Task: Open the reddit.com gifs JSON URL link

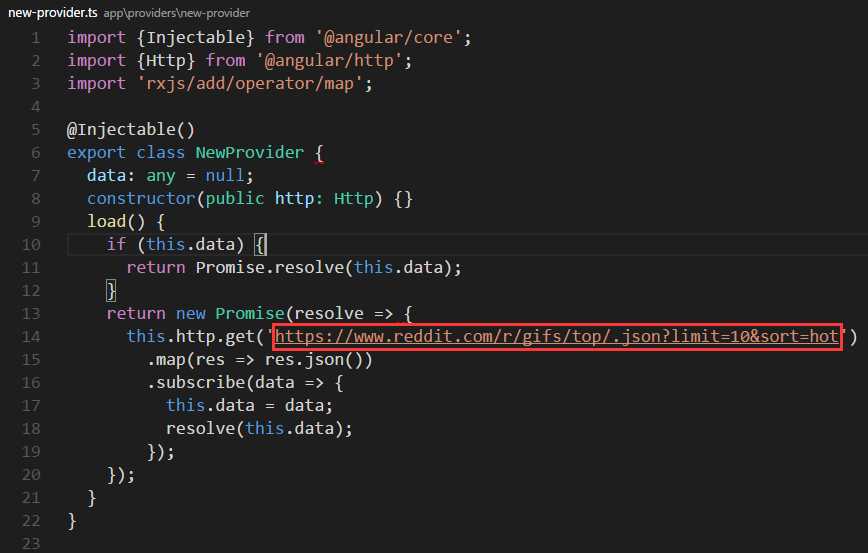Action: click(556, 337)
